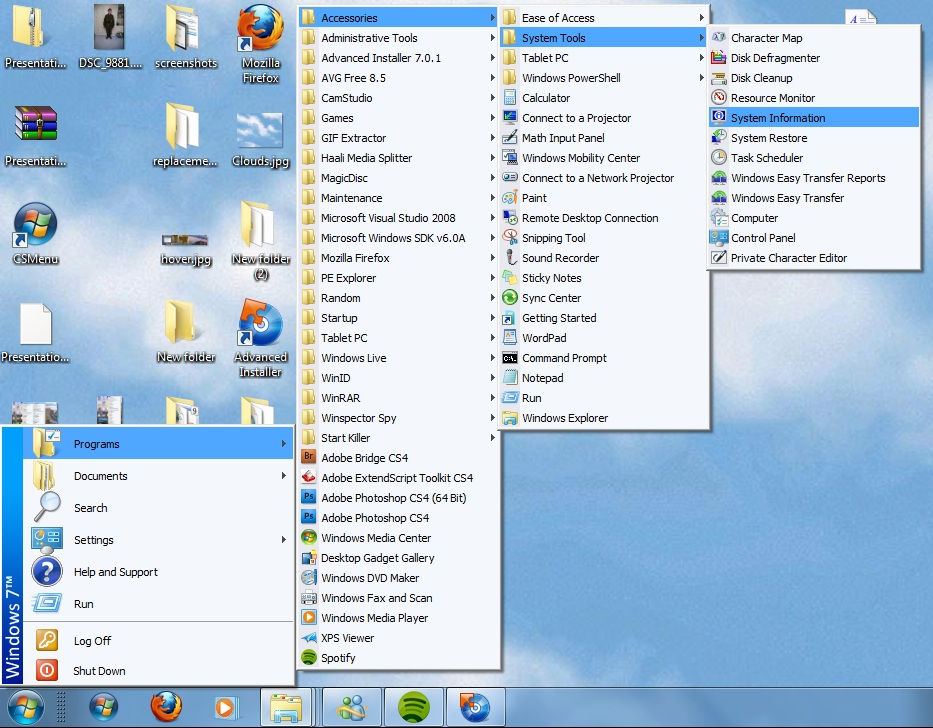The width and height of the screenshot is (933, 728).
Task: Select Search in the Start menu
Action: pyautogui.click(x=158, y=508)
